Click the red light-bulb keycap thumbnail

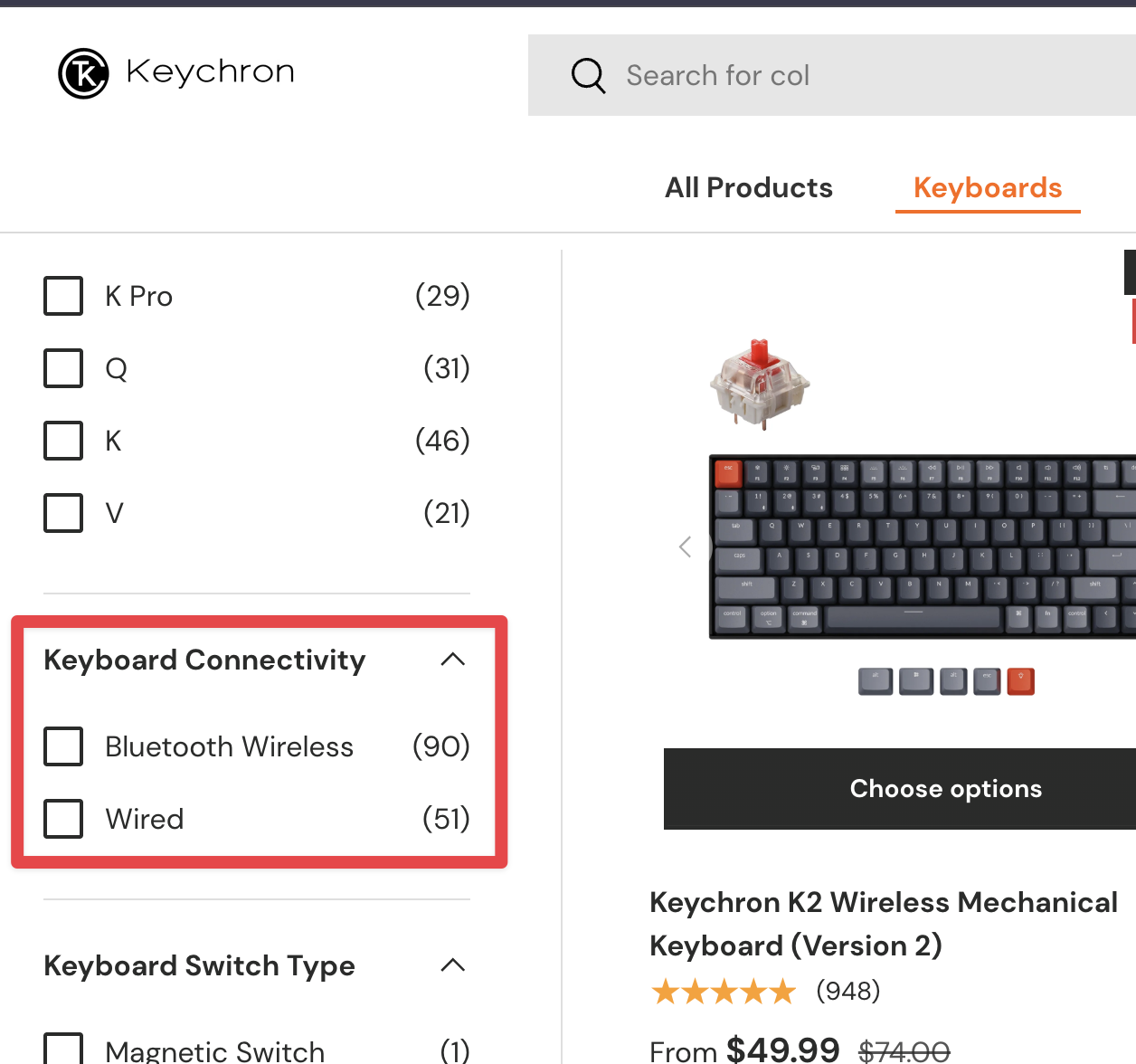point(1020,680)
